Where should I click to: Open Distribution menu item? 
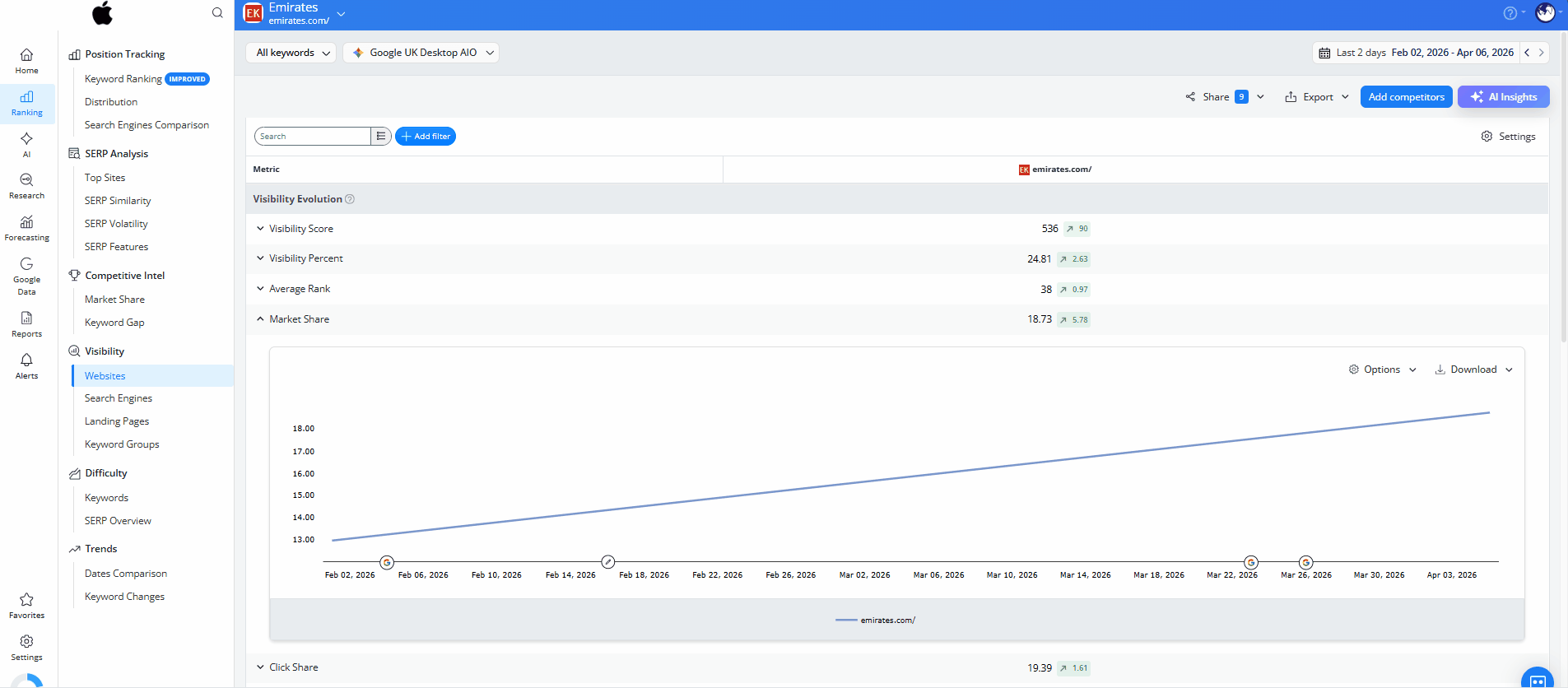click(x=111, y=102)
